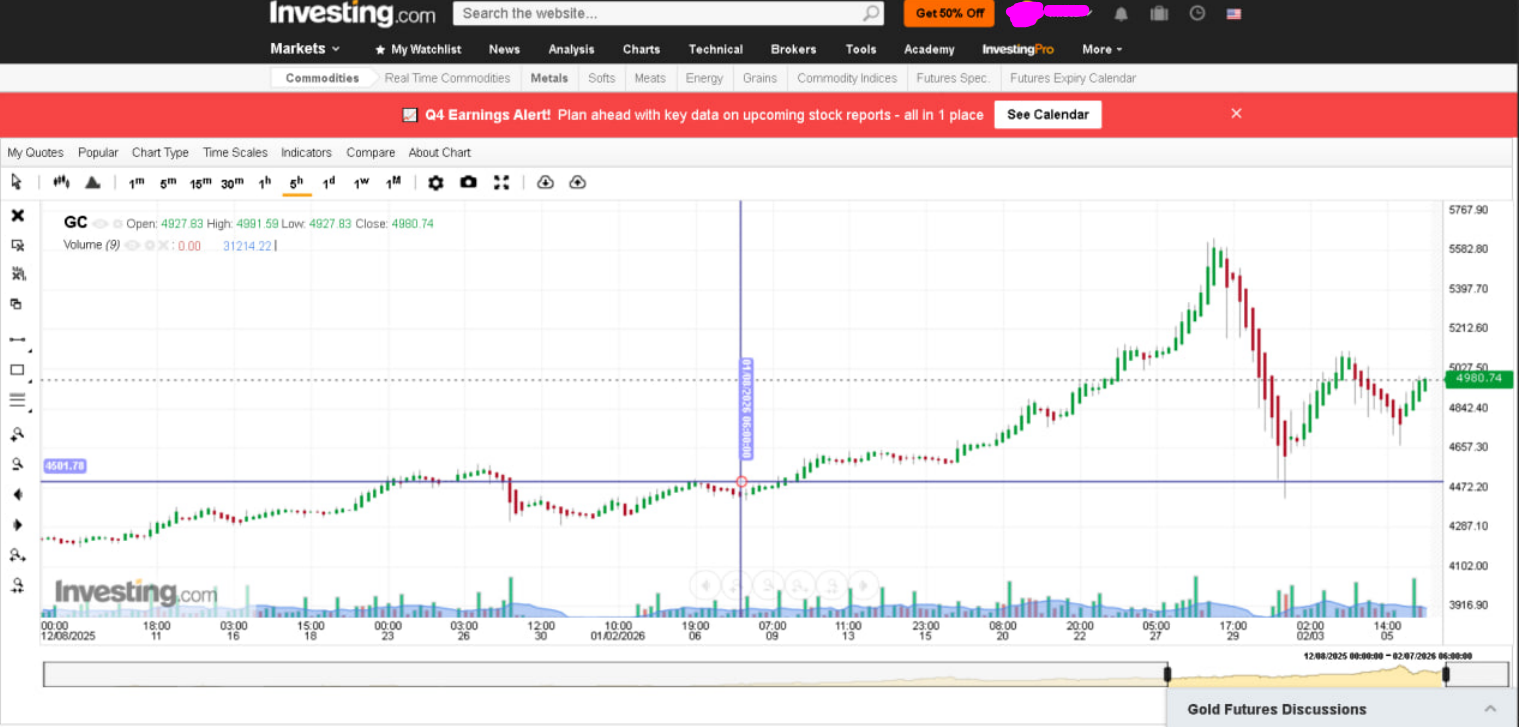Take a chart snapshot with the camera icon
Viewport: 1519px width, 727px height.
[468, 182]
